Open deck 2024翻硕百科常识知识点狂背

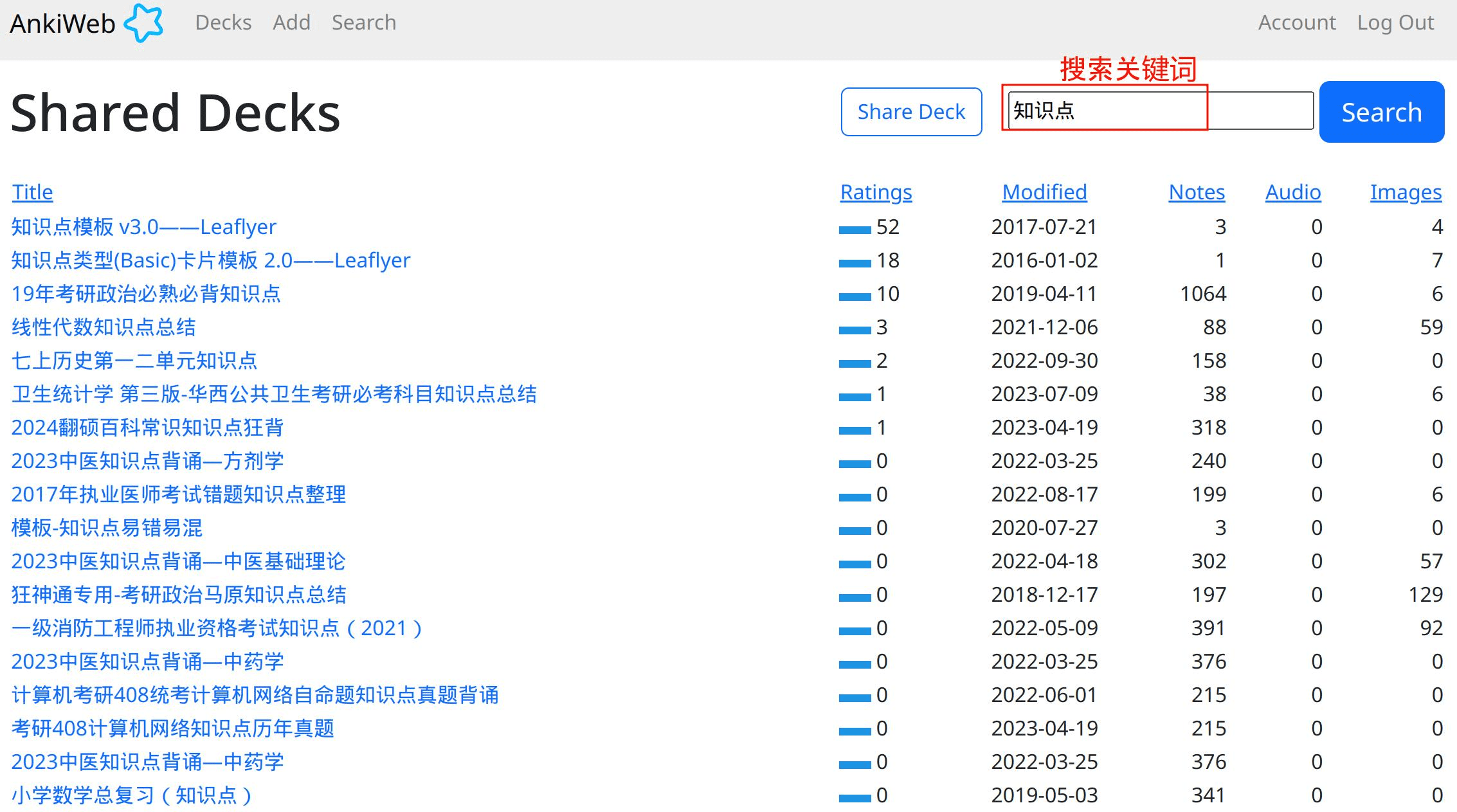click(147, 428)
